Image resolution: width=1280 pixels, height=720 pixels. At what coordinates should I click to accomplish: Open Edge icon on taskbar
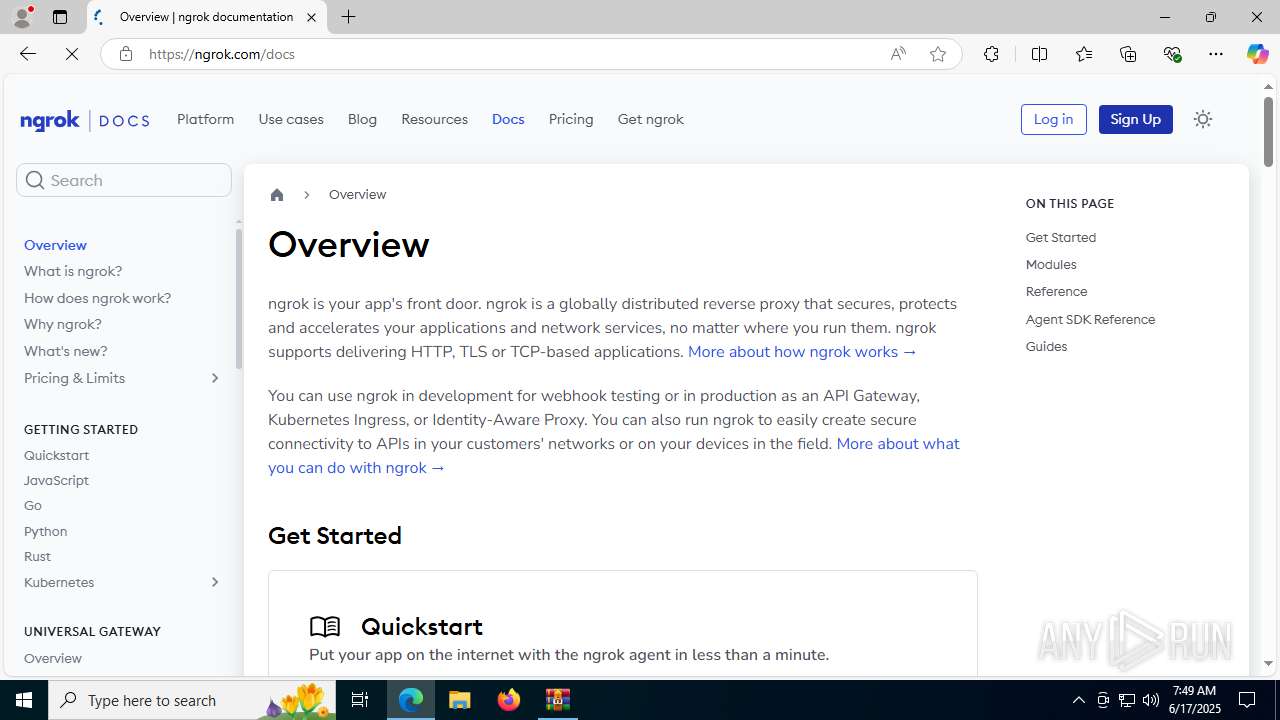pos(411,700)
